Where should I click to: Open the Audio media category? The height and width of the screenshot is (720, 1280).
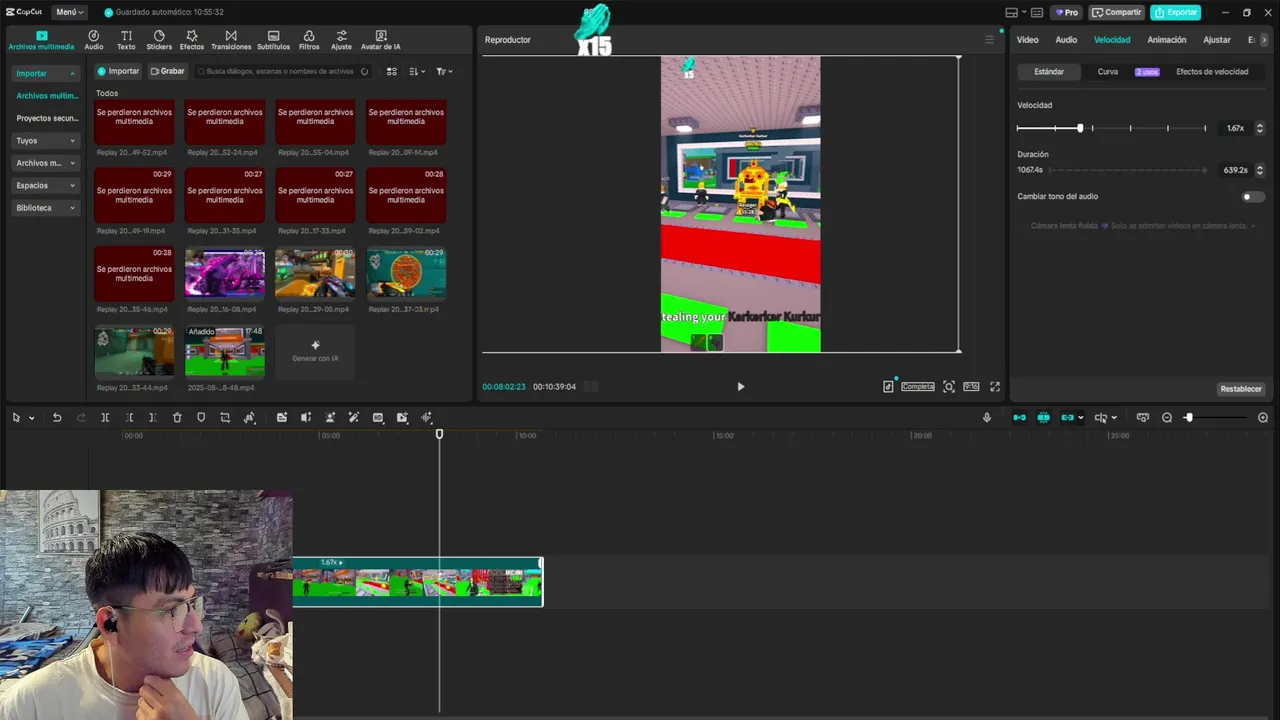pyautogui.click(x=93, y=40)
